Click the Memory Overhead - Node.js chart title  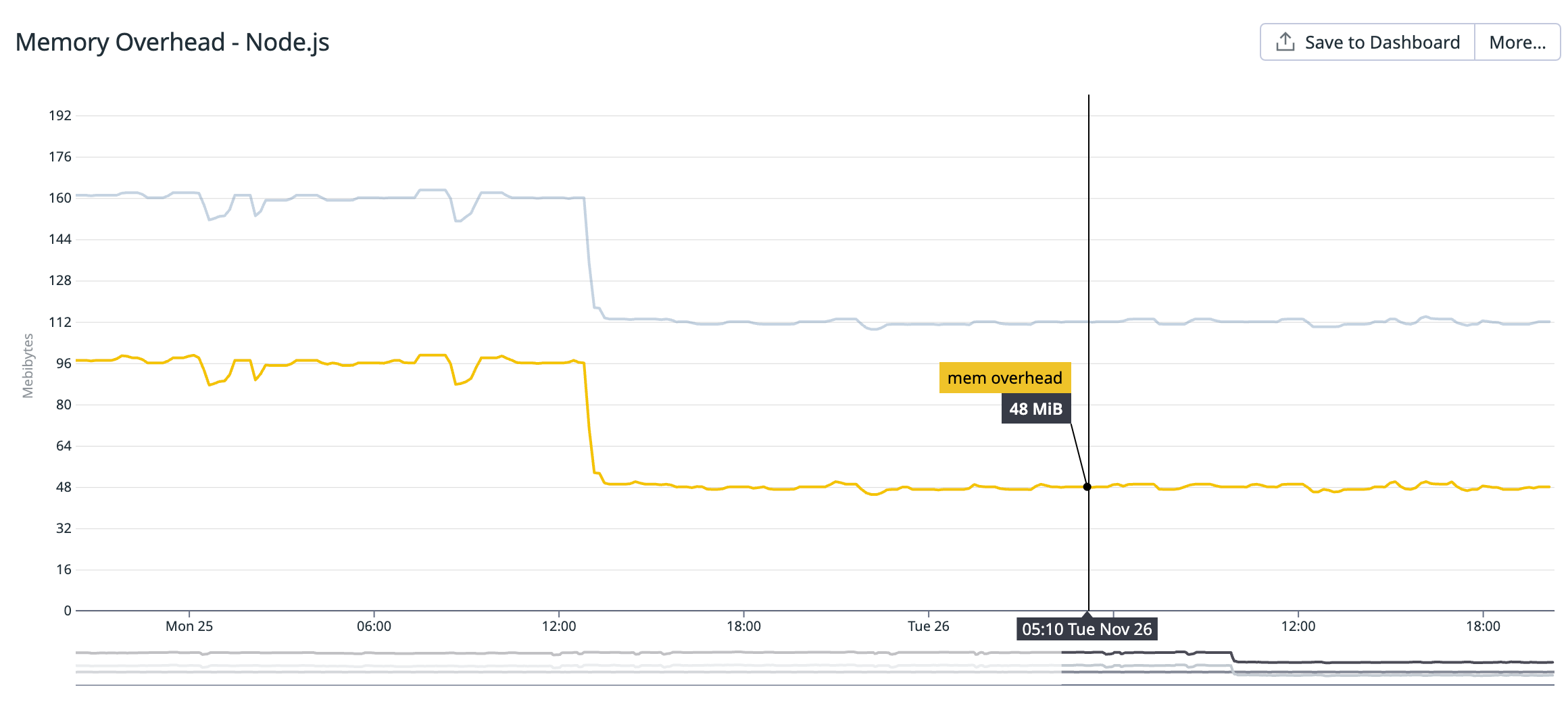(172, 42)
